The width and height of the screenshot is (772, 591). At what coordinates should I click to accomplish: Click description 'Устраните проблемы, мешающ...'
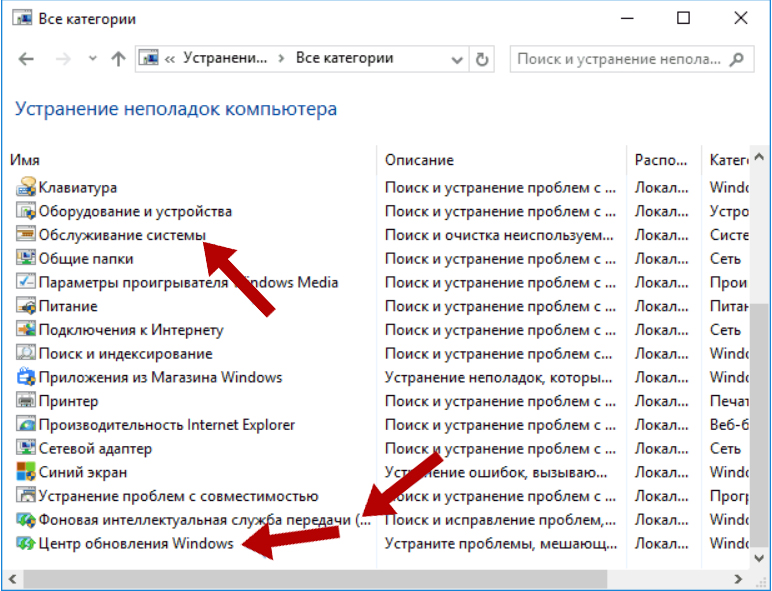tap(501, 543)
